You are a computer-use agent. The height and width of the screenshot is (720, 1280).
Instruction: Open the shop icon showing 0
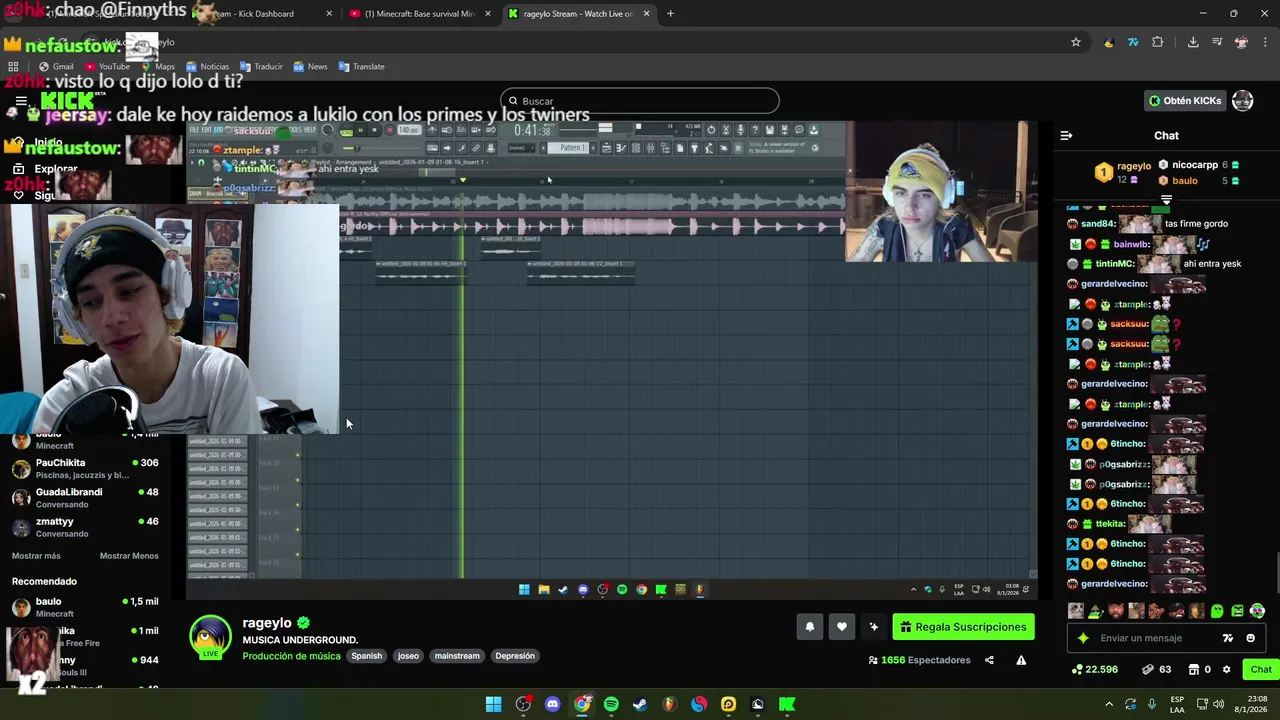[1199, 669]
